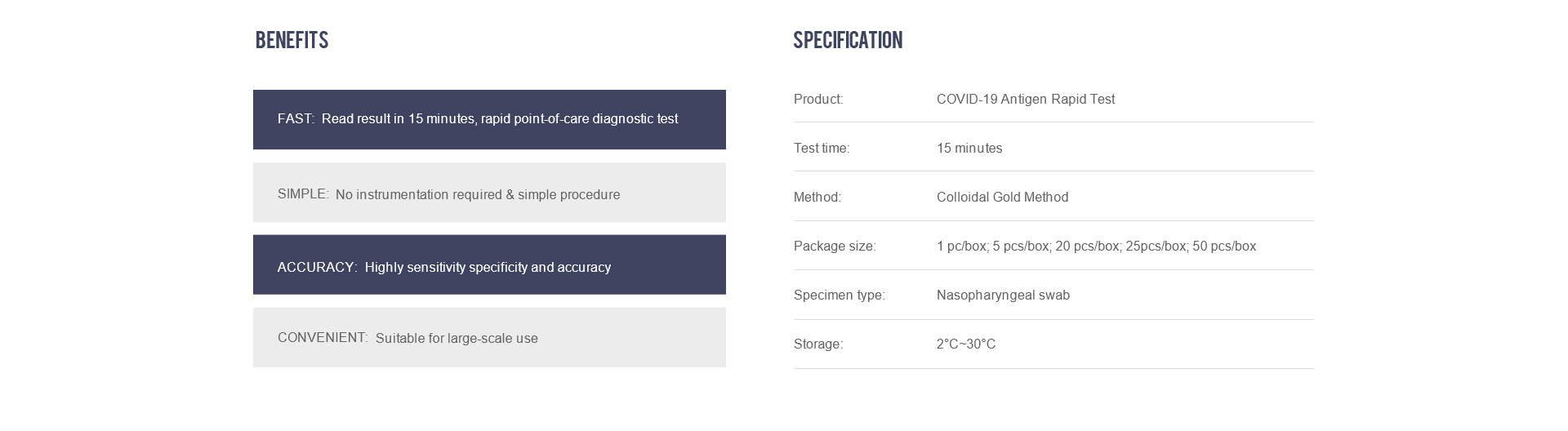This screenshot has width=1568, height=431.
Task: Click the Specimen type: label
Action: (839, 295)
